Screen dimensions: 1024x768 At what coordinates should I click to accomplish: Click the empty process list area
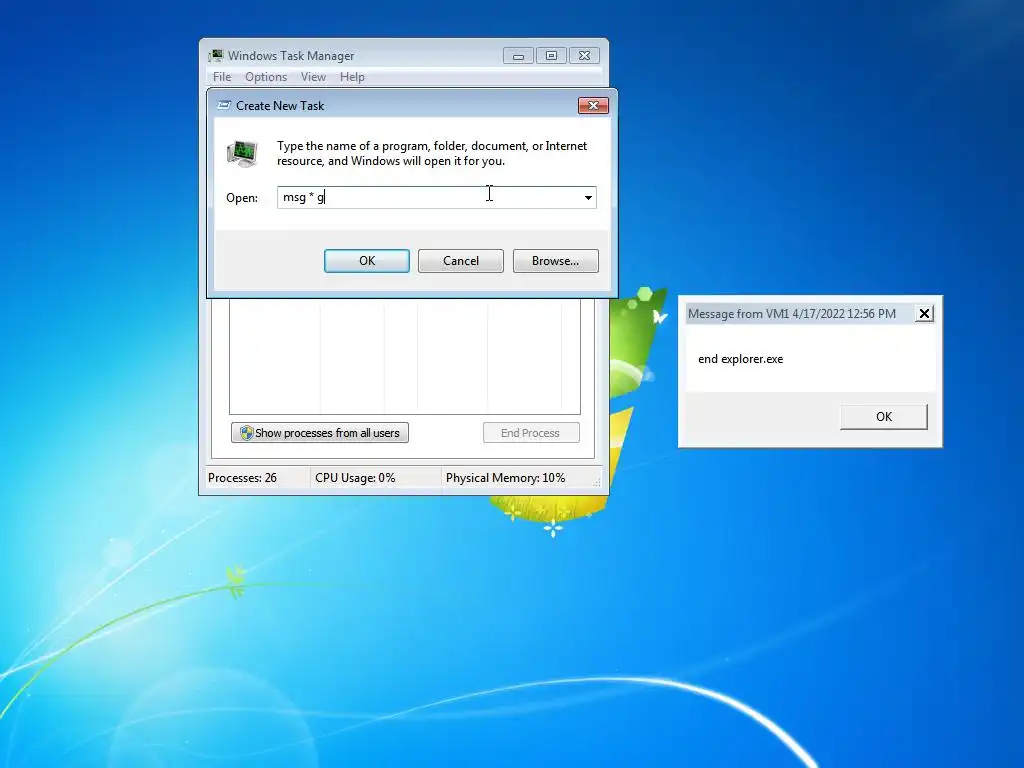[x=405, y=357]
